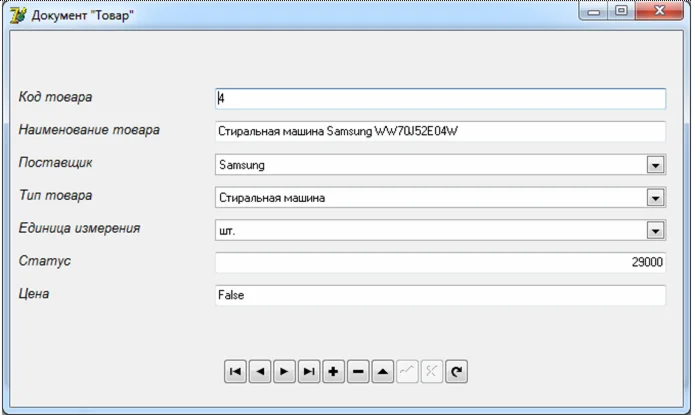Image resolution: width=692 pixels, height=415 pixels.
Task: Open the Тип товара dropdown arrow
Action: (x=655, y=198)
